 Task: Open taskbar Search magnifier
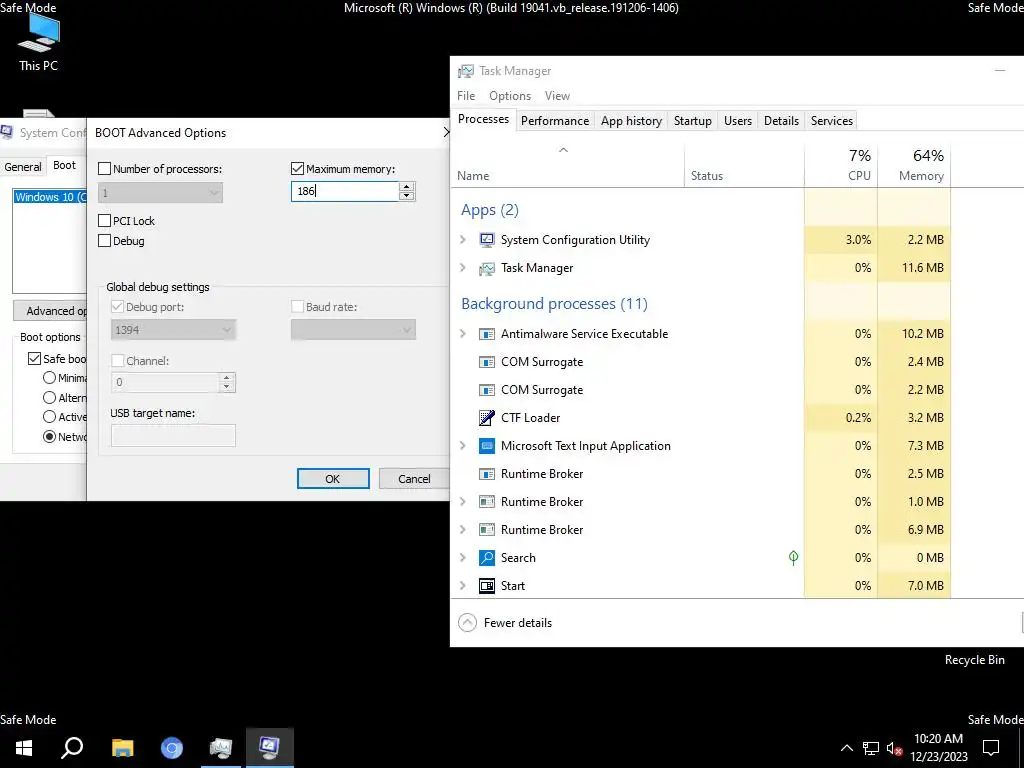(x=72, y=748)
